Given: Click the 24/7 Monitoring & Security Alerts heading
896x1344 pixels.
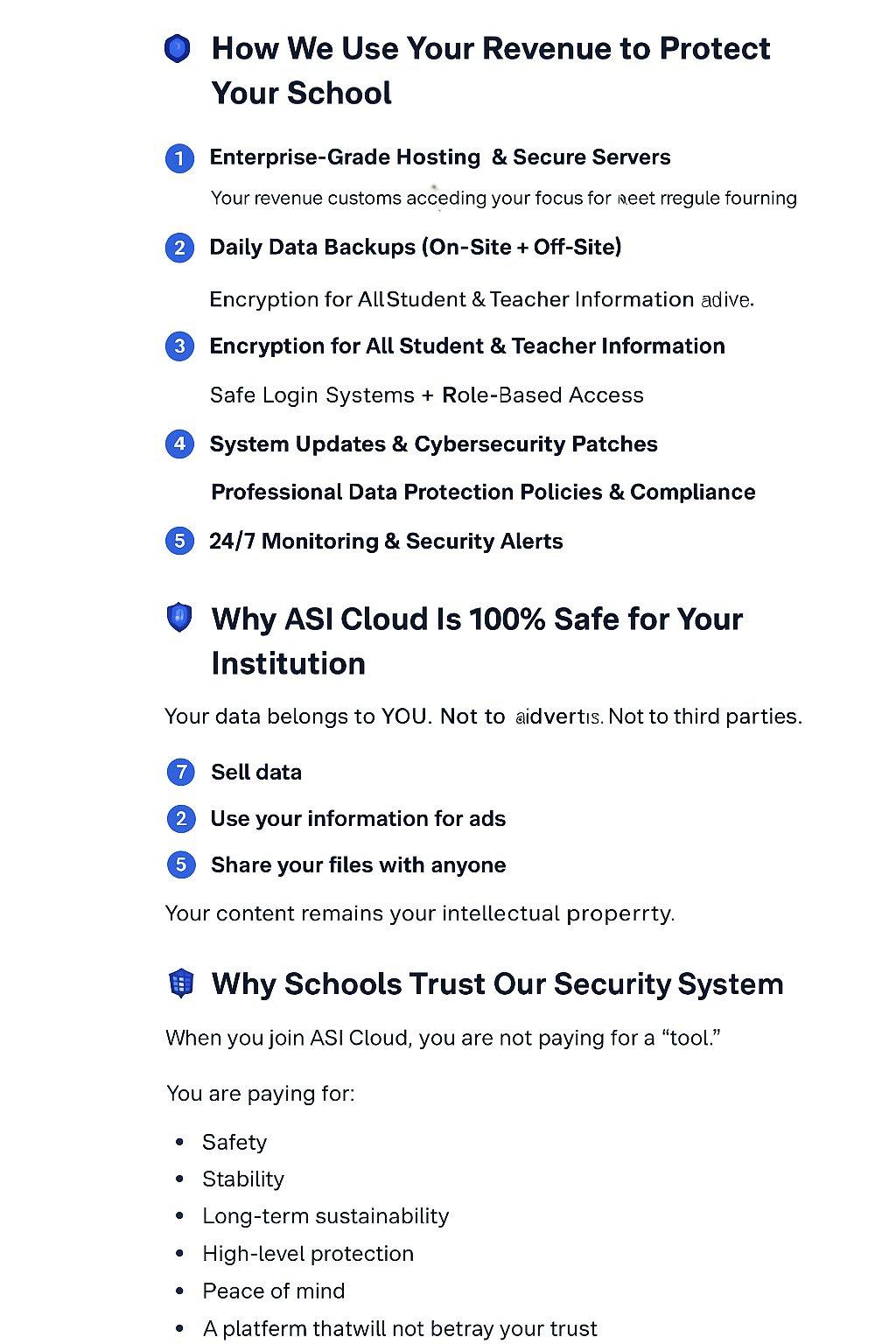Looking at the screenshot, I should click(386, 542).
